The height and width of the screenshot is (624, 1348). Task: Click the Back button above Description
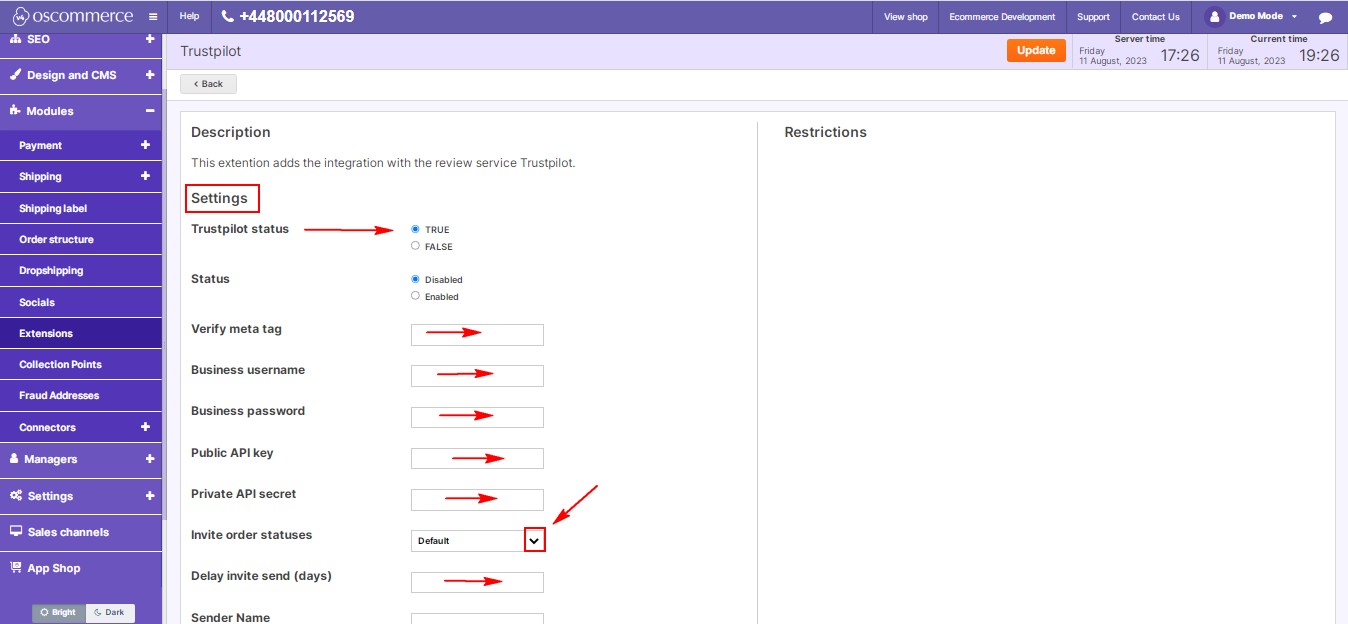207,83
